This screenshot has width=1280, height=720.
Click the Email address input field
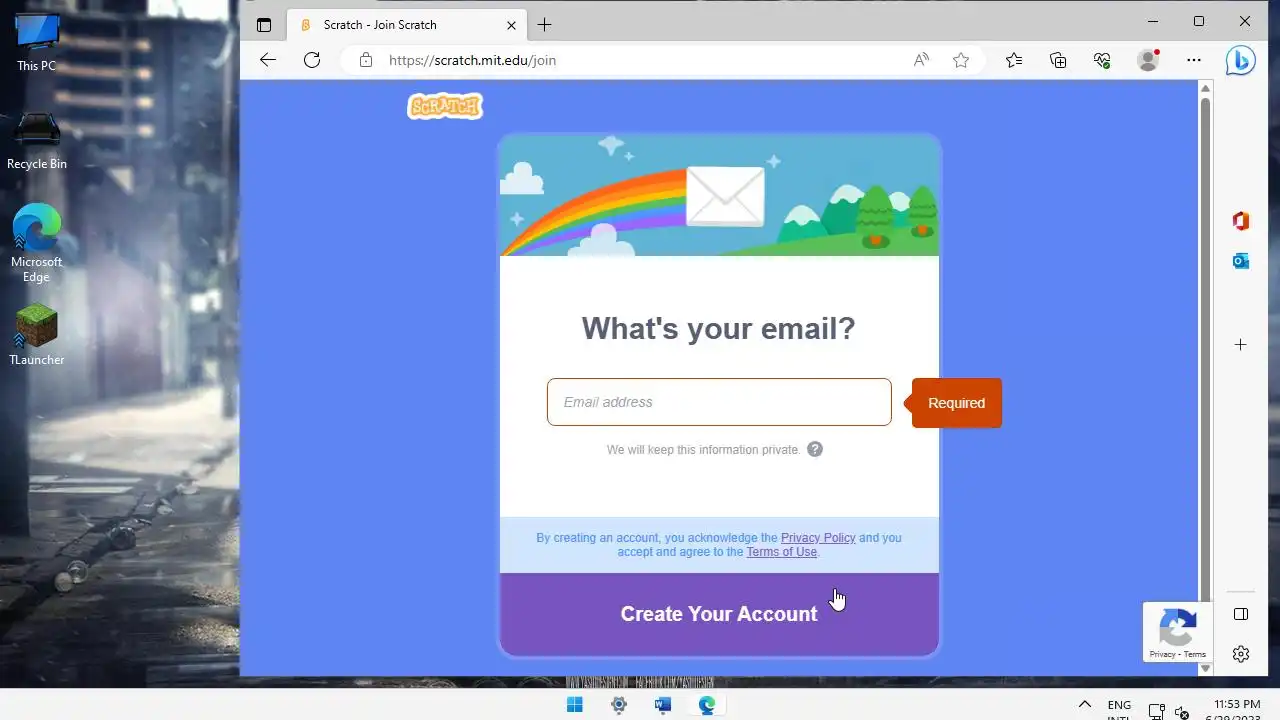tap(719, 402)
